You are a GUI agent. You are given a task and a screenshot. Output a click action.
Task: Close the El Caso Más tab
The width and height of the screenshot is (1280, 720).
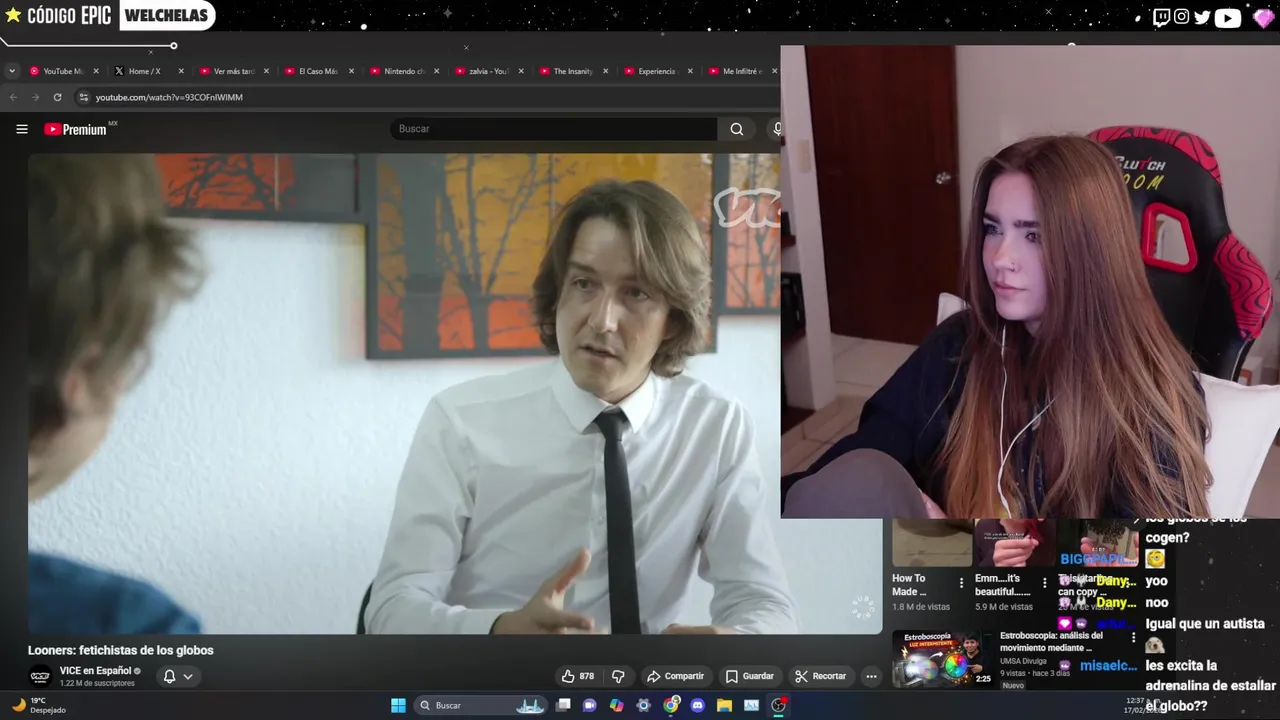click(x=351, y=71)
